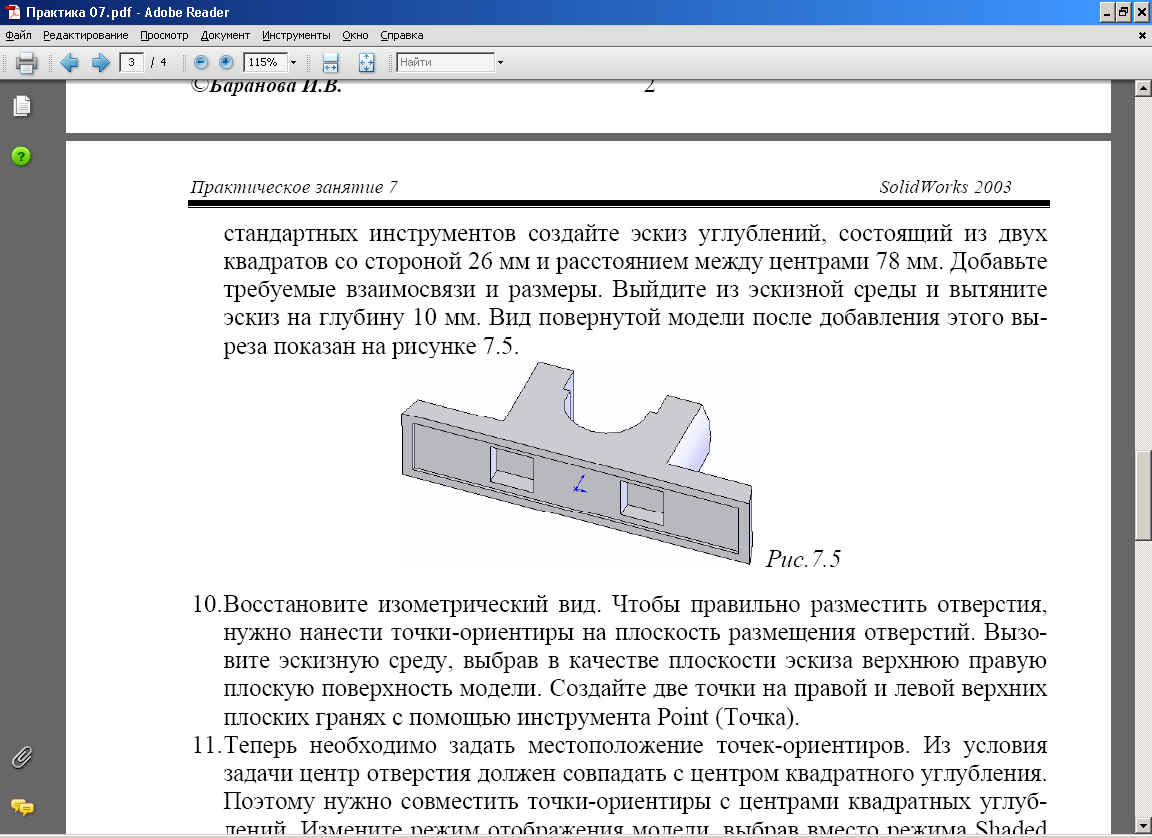The image size is (1152, 838).
Task: Click the vertical scrollbar down arrow
Action: [x=1142, y=826]
